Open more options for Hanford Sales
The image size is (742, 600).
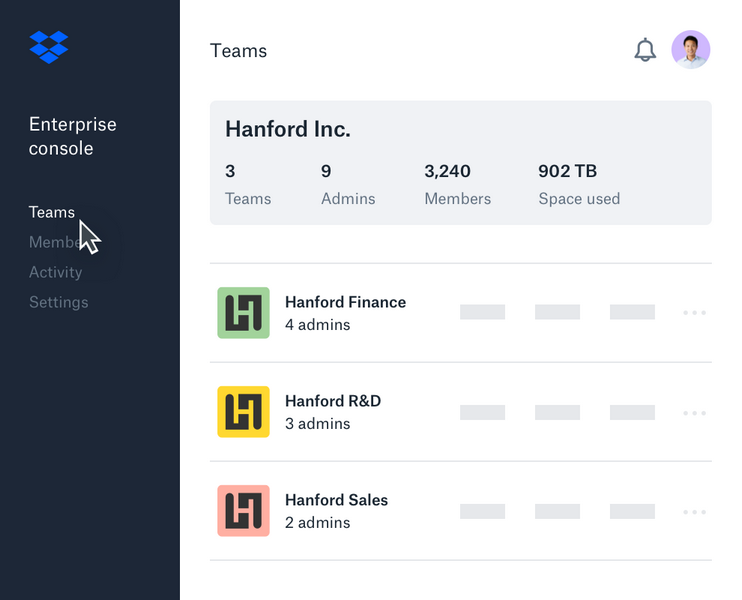694,511
